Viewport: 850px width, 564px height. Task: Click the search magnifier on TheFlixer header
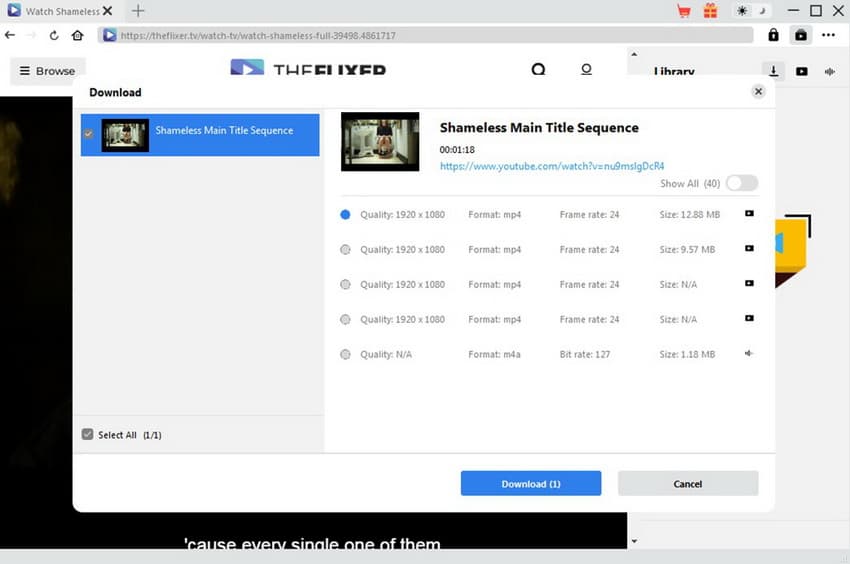tap(538, 70)
